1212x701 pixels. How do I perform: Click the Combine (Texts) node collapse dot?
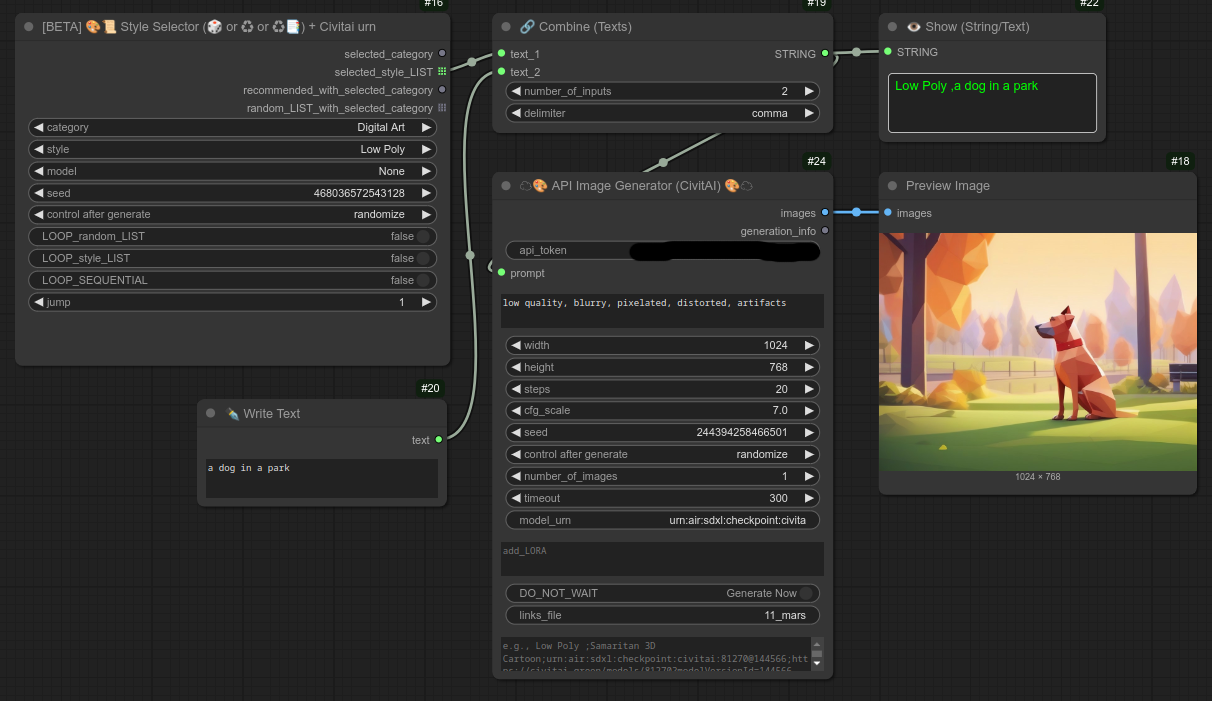tap(506, 27)
